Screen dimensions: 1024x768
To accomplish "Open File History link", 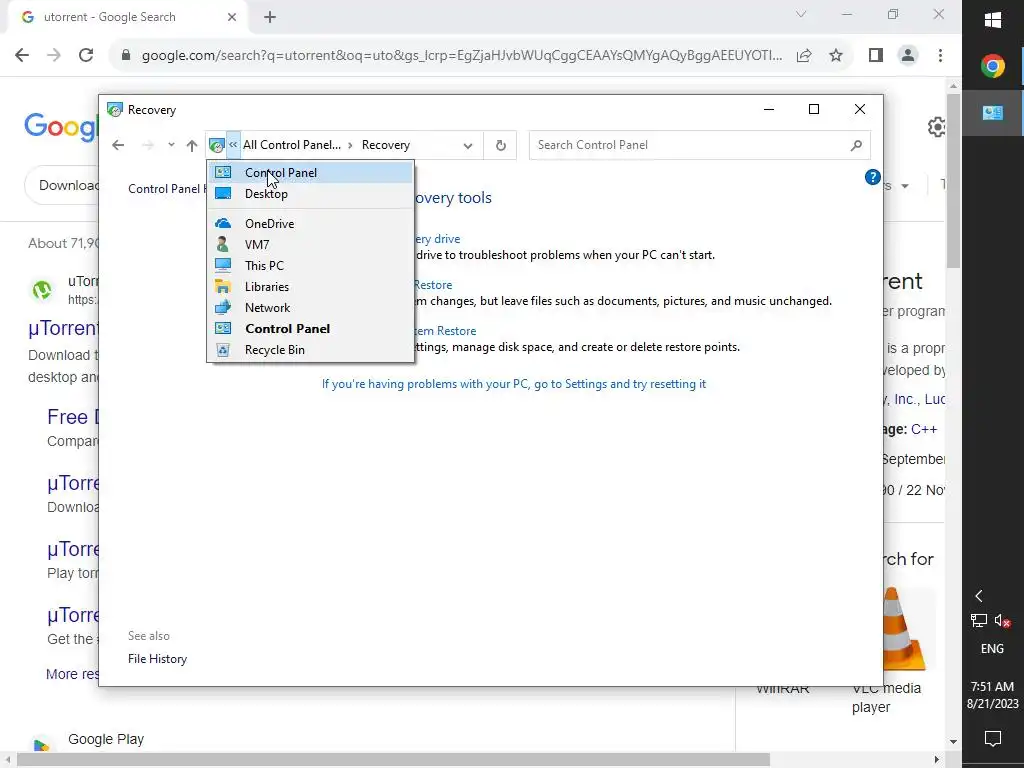I will (157, 659).
